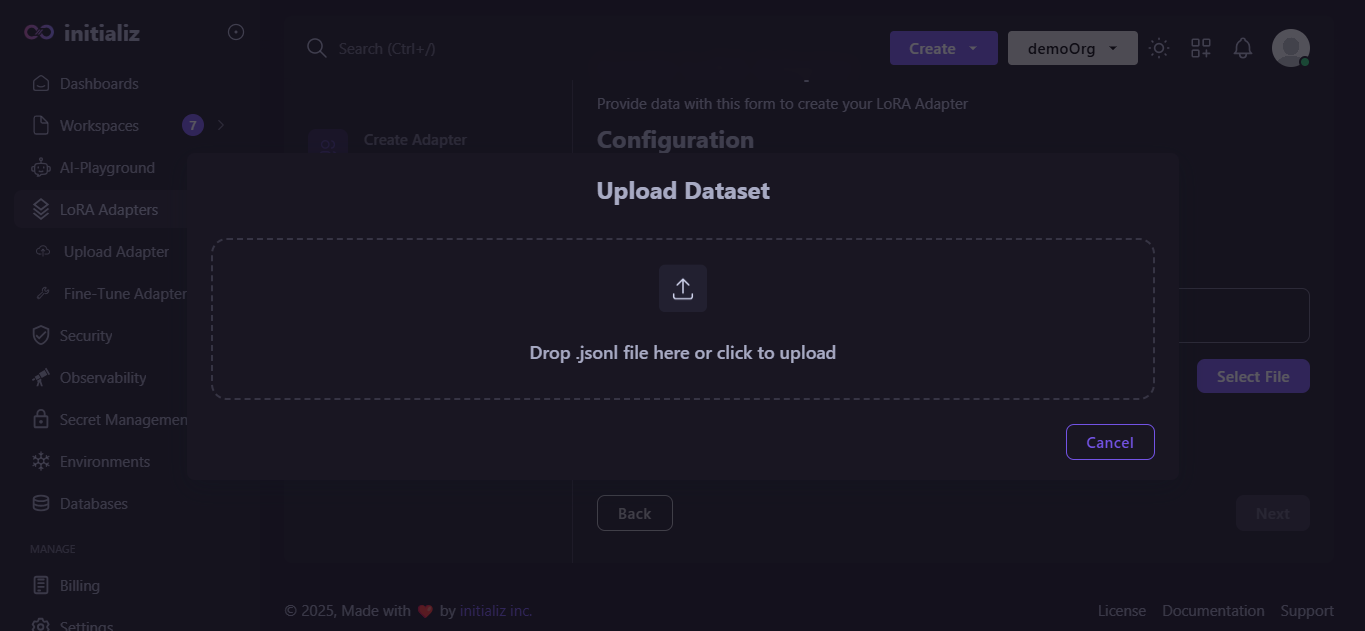Open Observability menu item

click(103, 378)
